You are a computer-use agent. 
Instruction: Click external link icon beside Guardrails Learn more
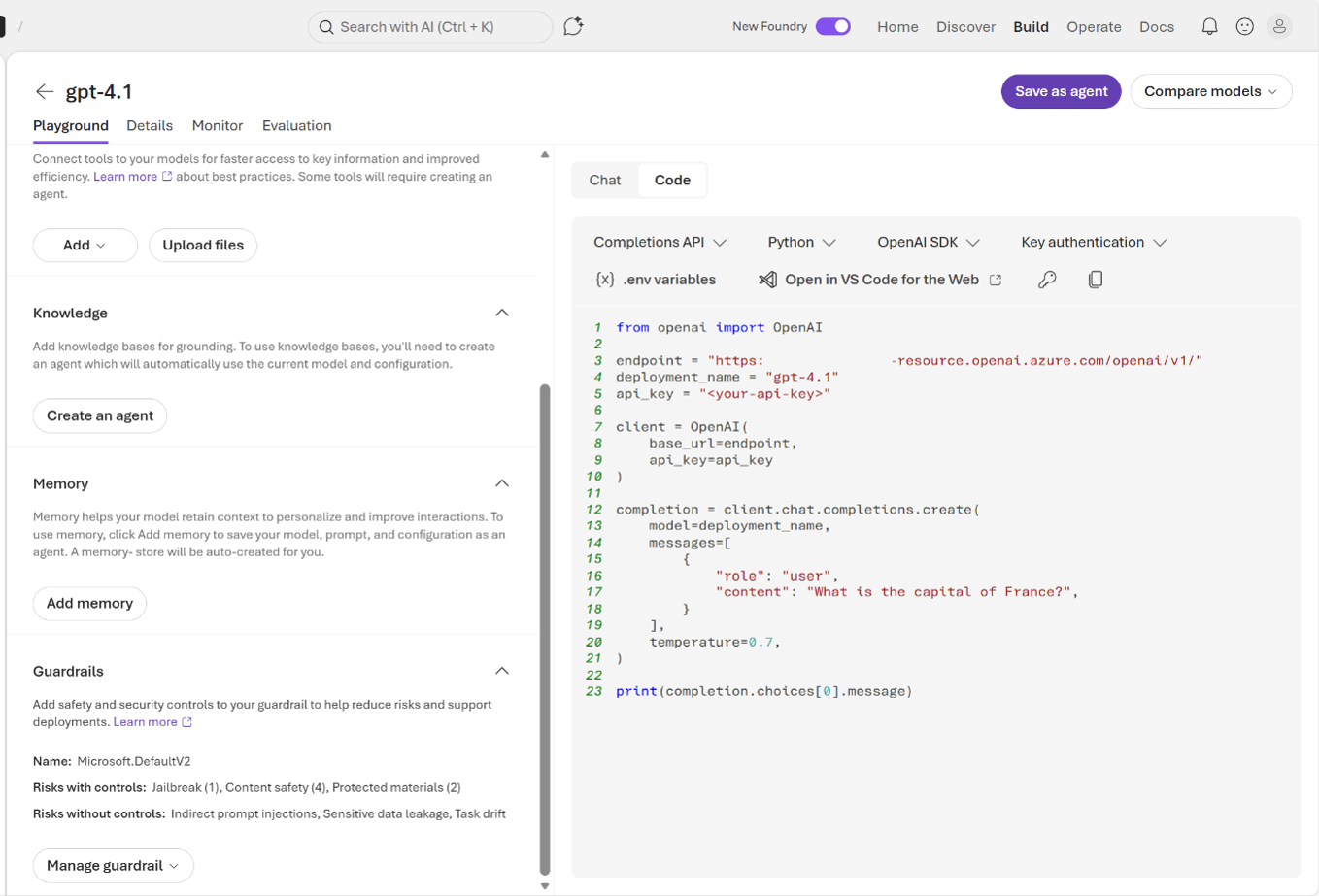187,722
